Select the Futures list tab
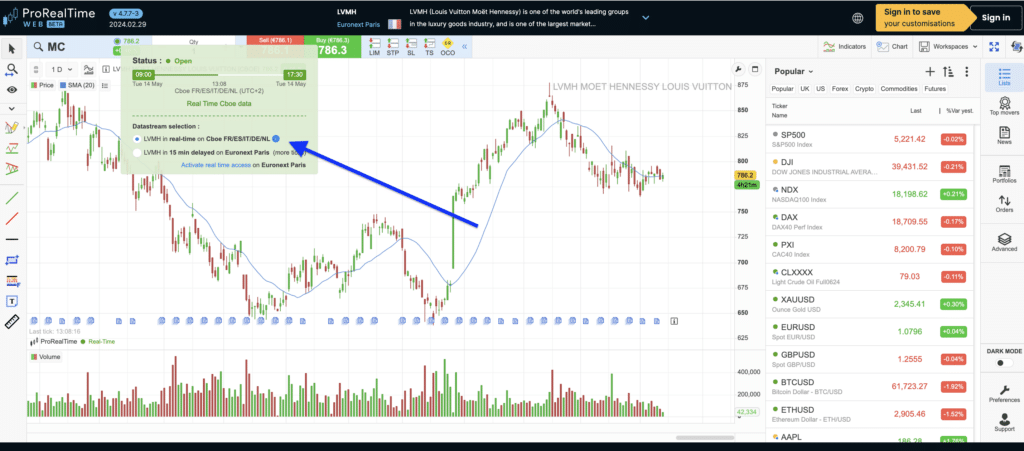The height and width of the screenshot is (451, 1024). 934,89
